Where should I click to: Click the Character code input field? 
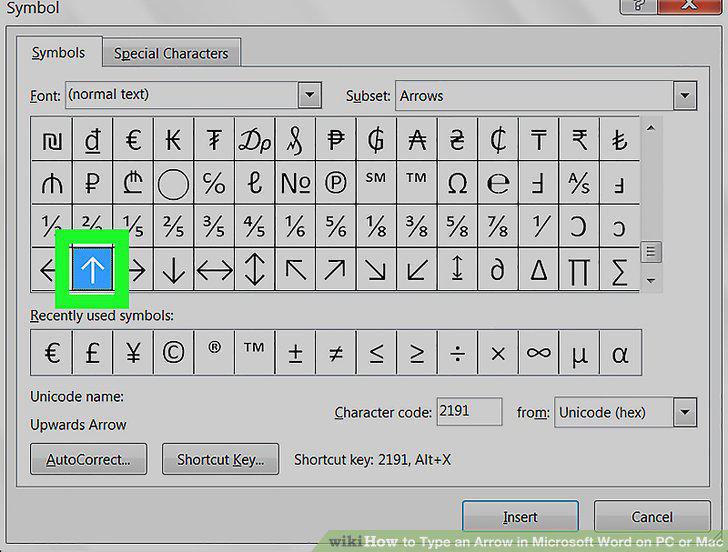point(469,411)
